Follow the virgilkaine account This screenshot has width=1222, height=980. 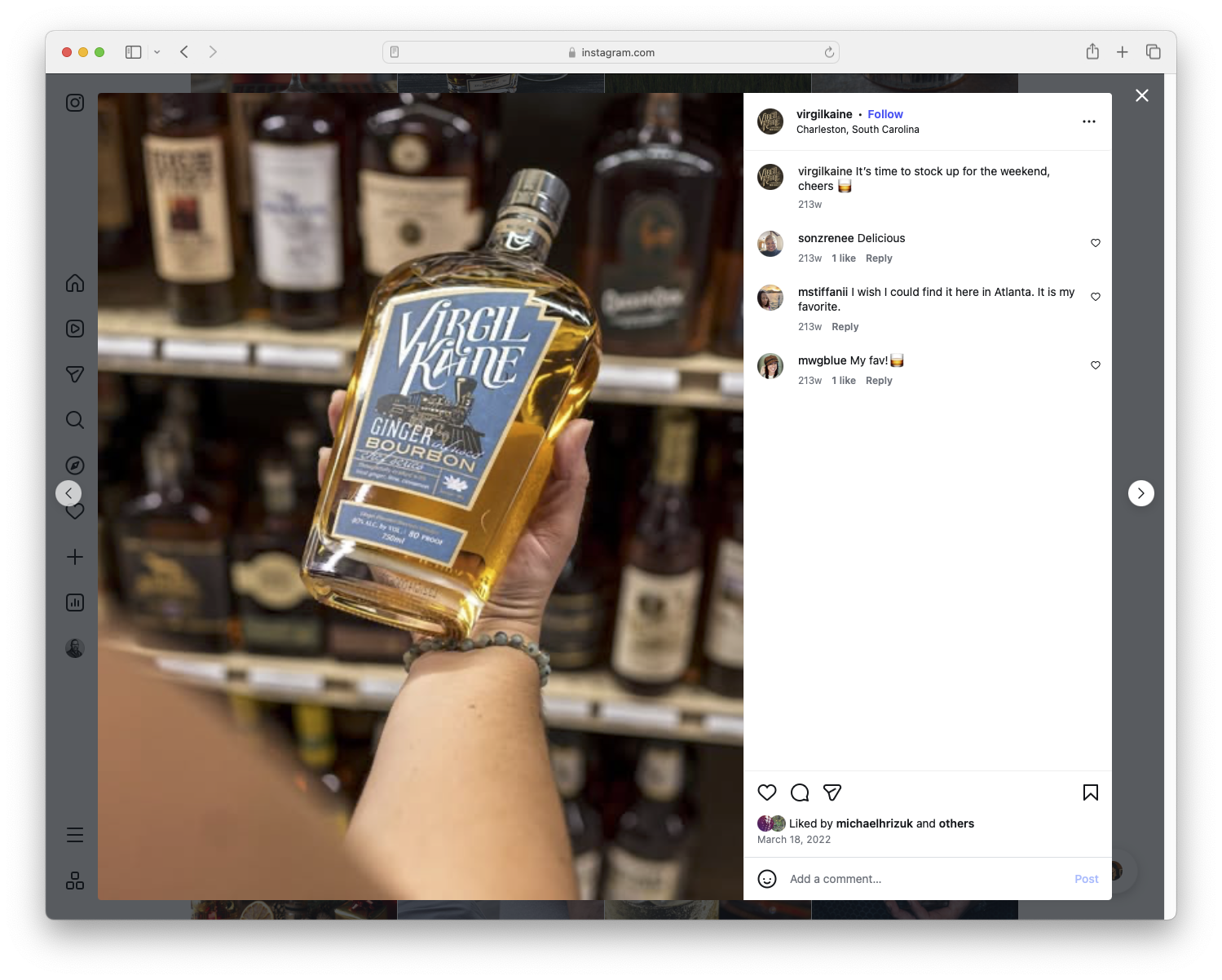pos(885,114)
